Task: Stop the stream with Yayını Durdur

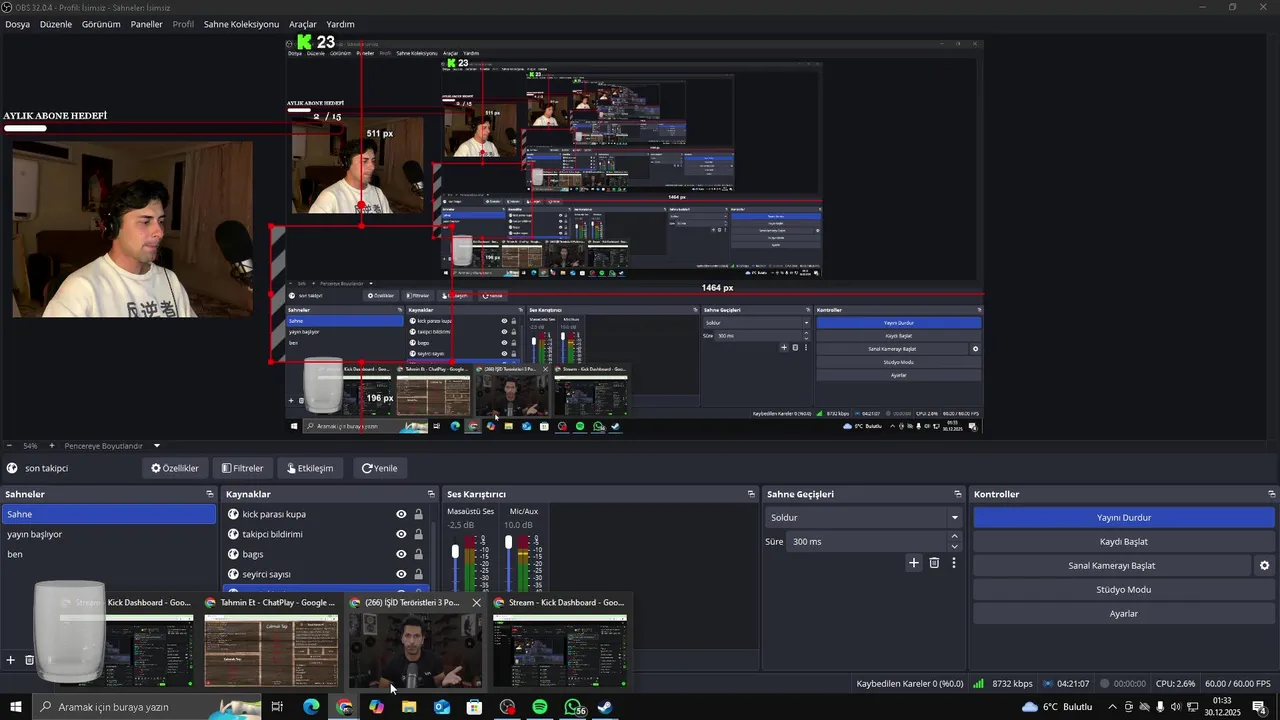Action: pos(1124,518)
